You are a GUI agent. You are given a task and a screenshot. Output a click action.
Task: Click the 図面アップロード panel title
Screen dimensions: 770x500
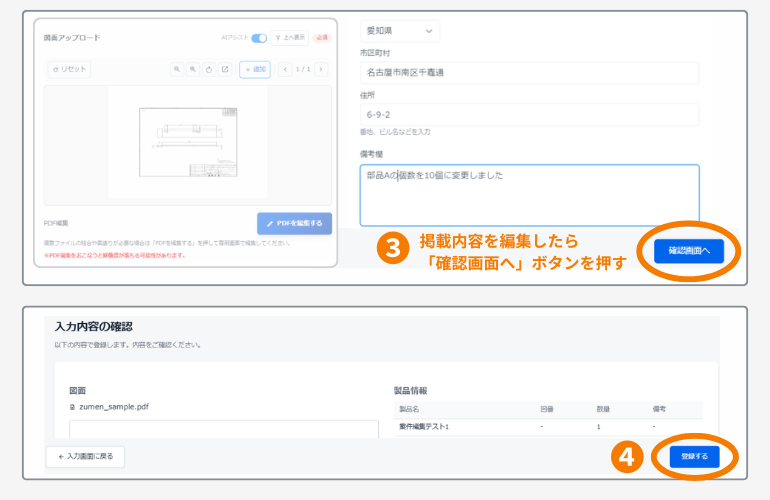tap(72, 38)
